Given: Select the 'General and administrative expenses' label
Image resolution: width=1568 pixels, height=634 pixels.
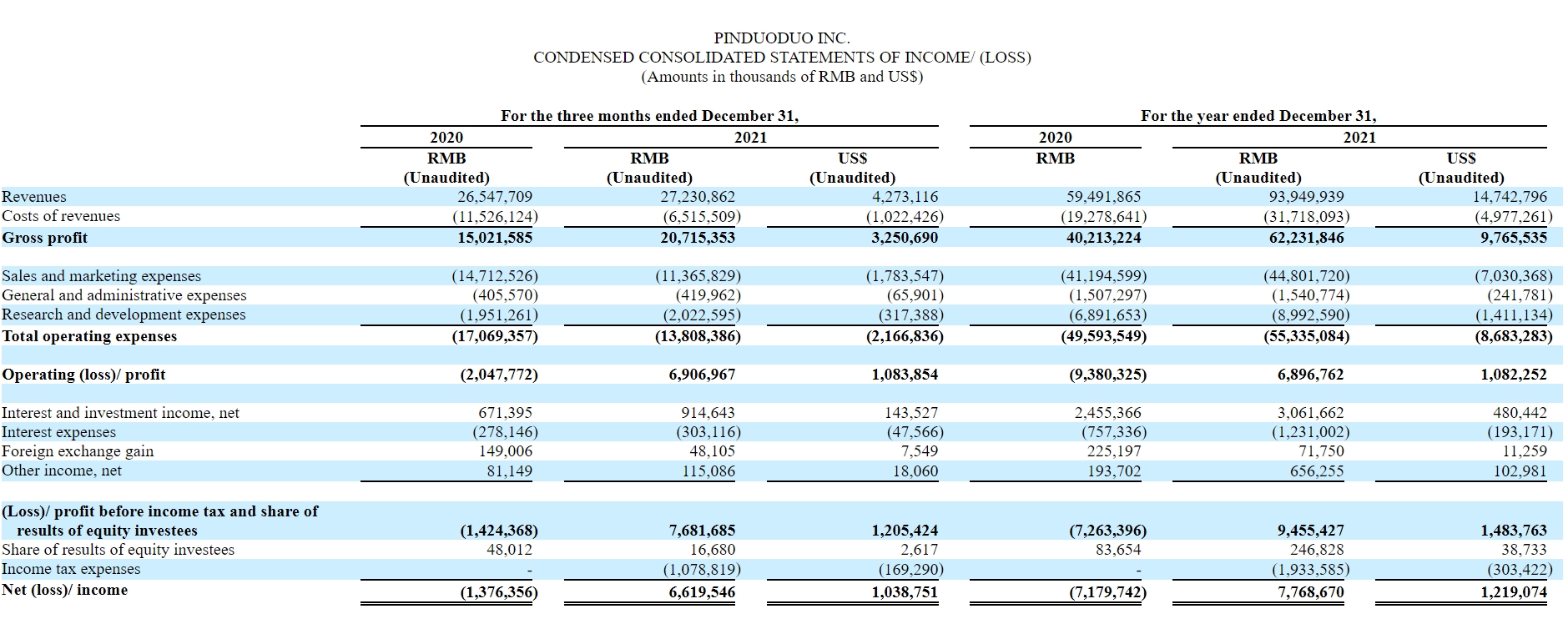Looking at the screenshot, I should point(124,295).
